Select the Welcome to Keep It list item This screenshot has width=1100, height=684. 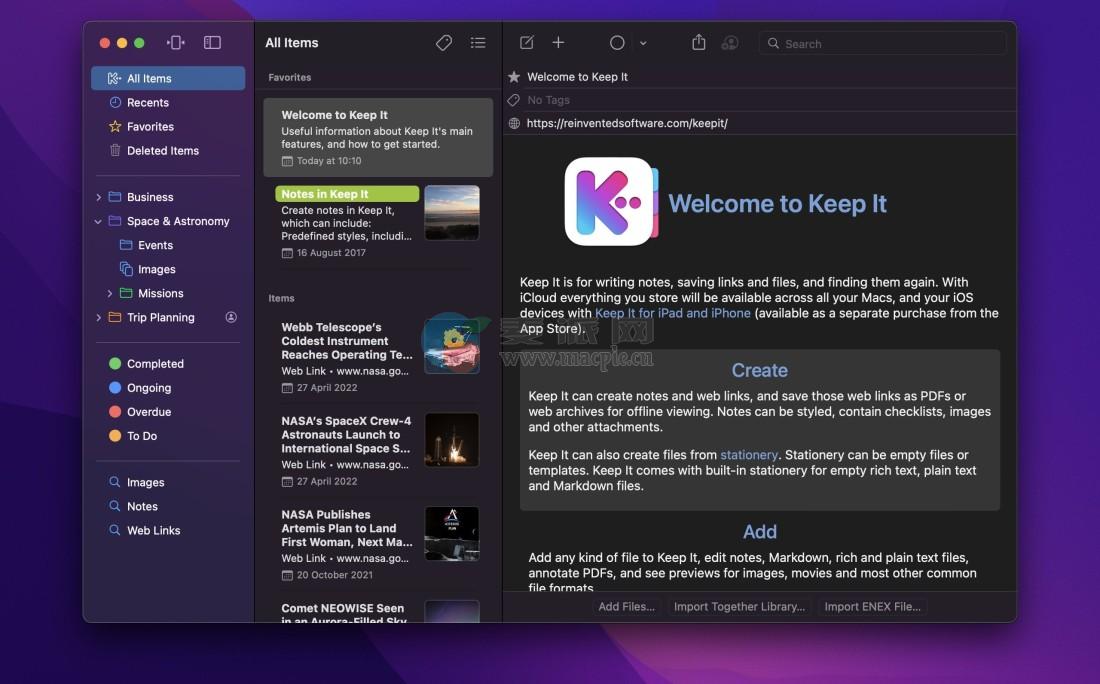click(378, 137)
